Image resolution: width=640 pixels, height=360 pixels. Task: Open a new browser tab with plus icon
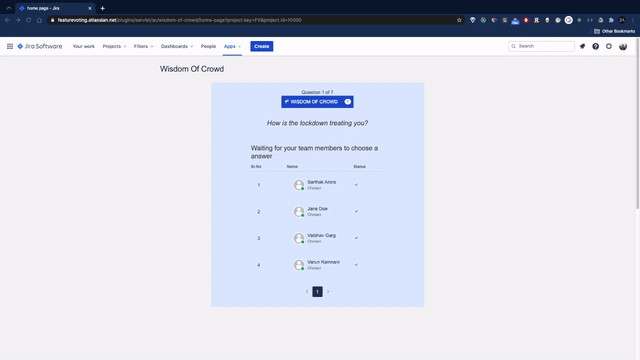click(102, 8)
